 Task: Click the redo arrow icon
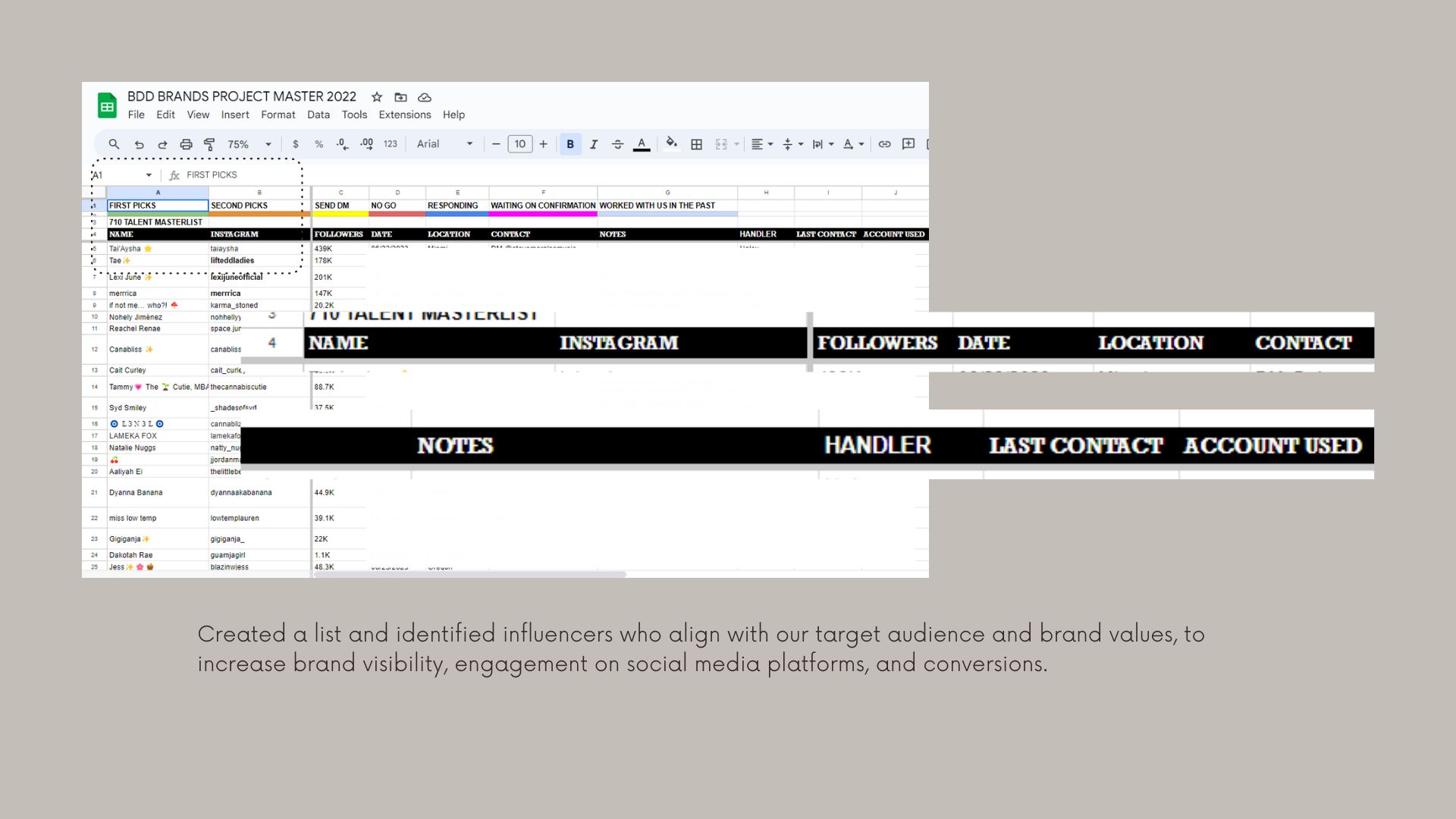[x=162, y=144]
